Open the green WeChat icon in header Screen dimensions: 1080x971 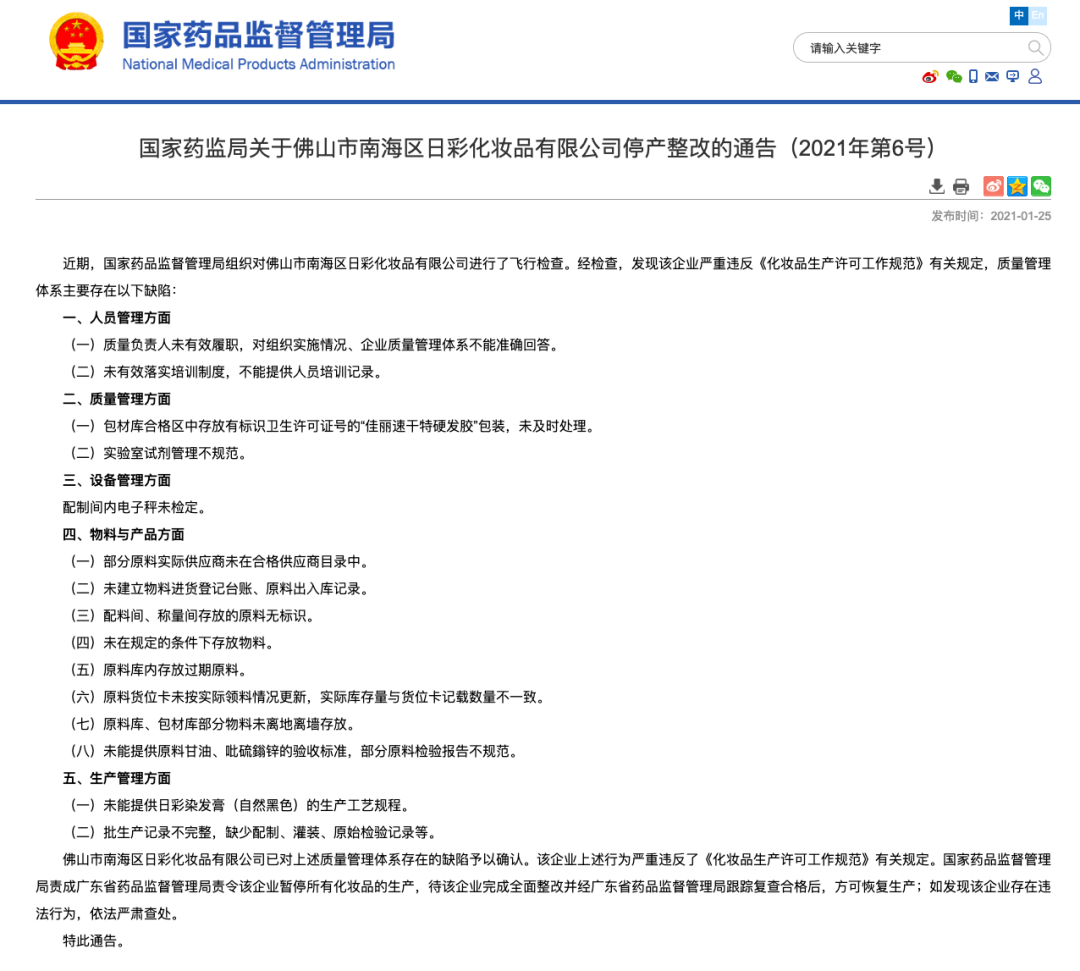953,76
